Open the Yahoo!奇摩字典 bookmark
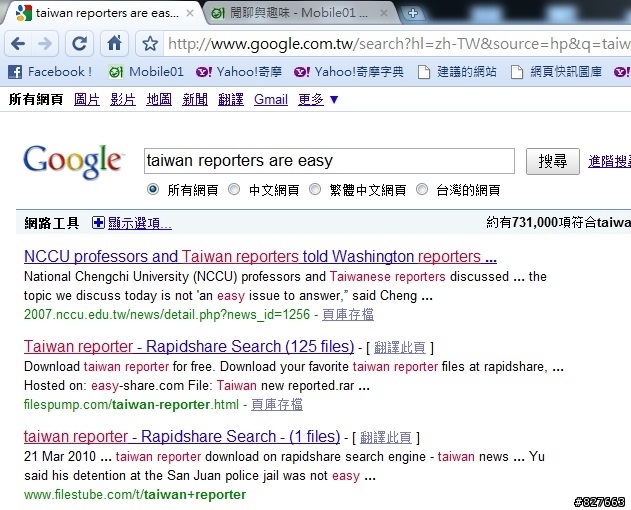 point(348,72)
